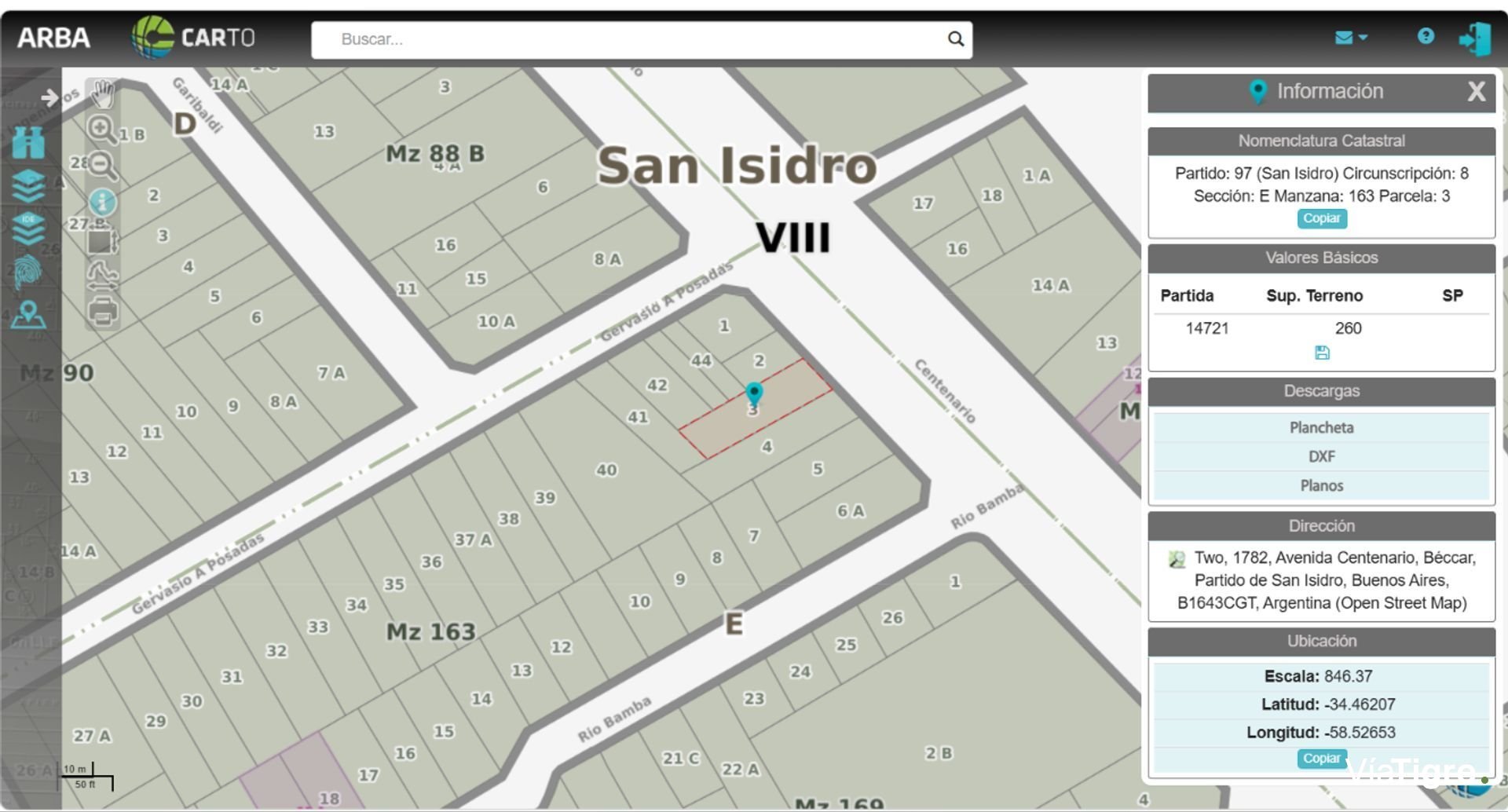Screen dimensions: 1508x812
Task: Copy the Nomenclatura Catastral data
Action: click(1322, 218)
